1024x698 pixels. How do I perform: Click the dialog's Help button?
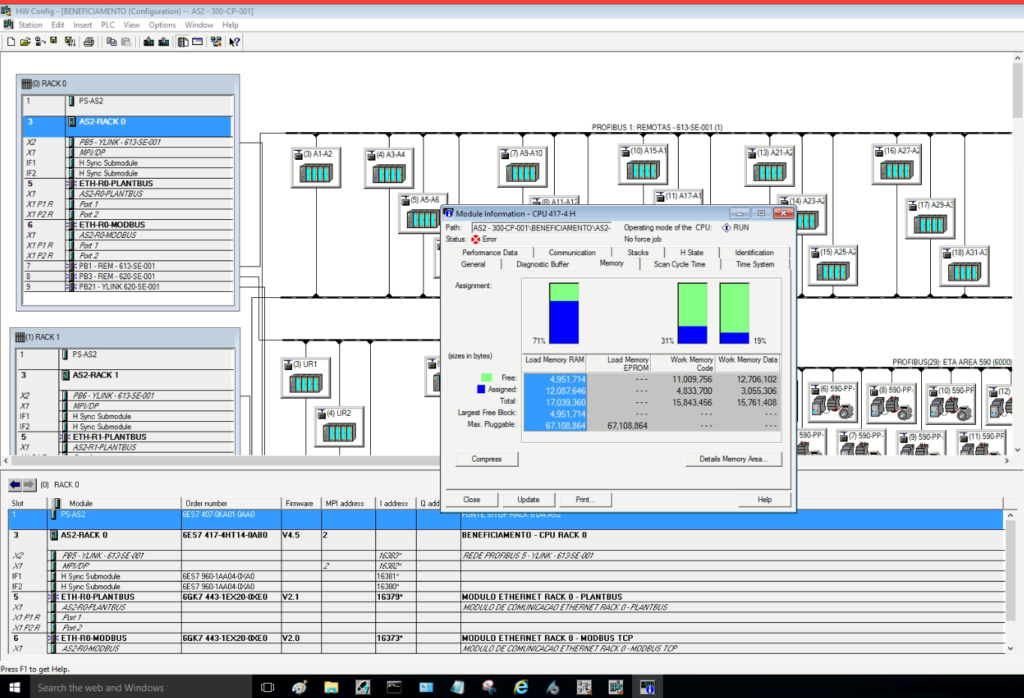pos(765,500)
